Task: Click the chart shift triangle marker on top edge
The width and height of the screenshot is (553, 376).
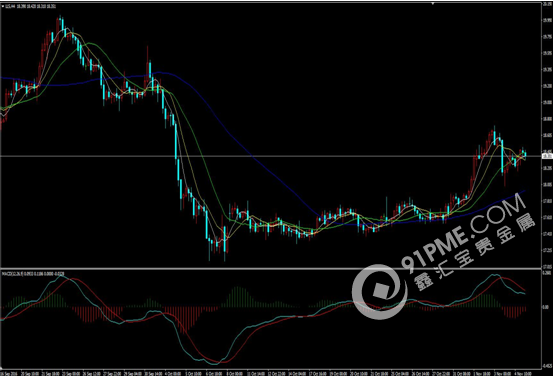Action: pos(433,4)
